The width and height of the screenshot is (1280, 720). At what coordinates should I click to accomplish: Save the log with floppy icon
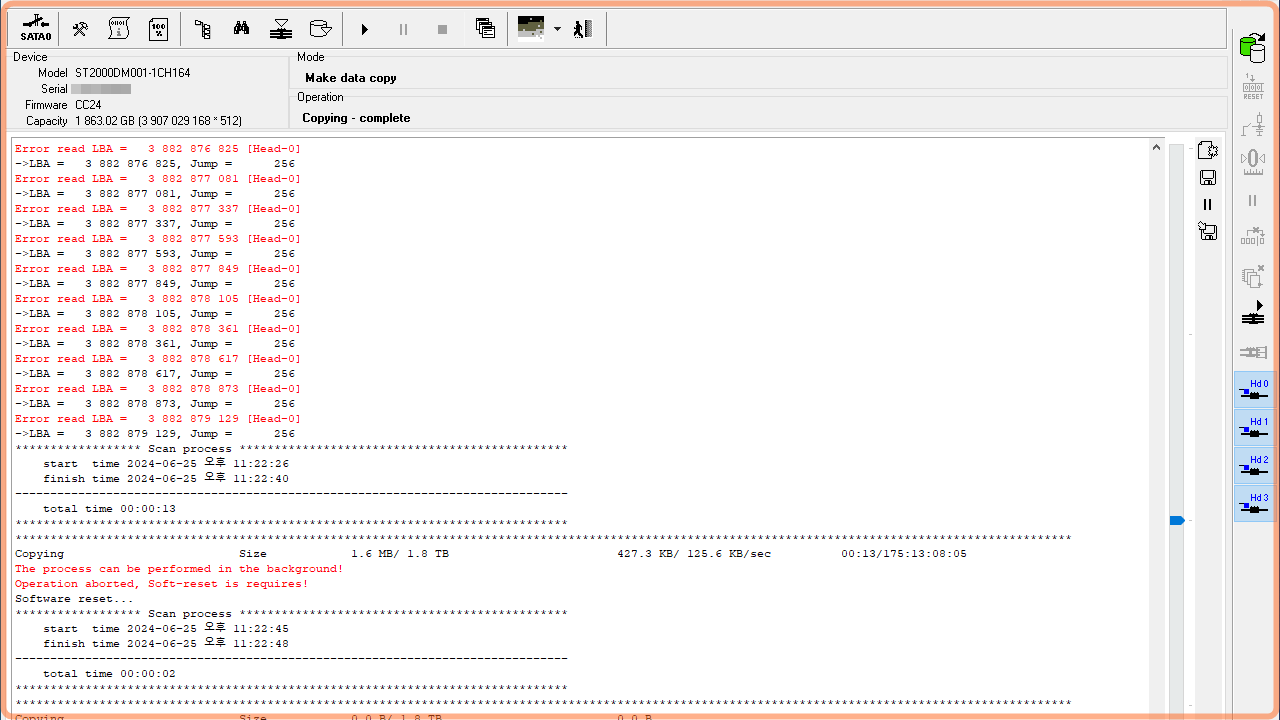(x=1207, y=177)
